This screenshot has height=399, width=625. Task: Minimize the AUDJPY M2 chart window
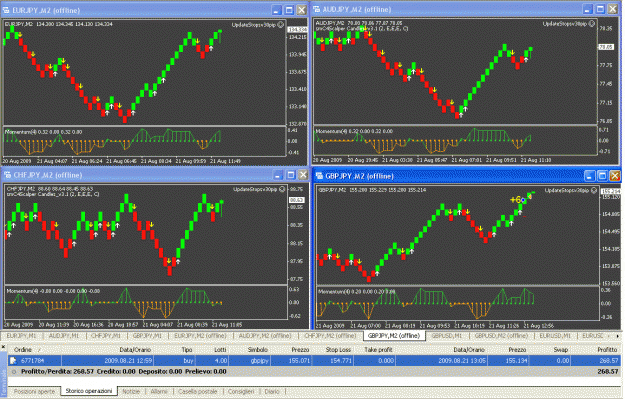(x=588, y=9)
